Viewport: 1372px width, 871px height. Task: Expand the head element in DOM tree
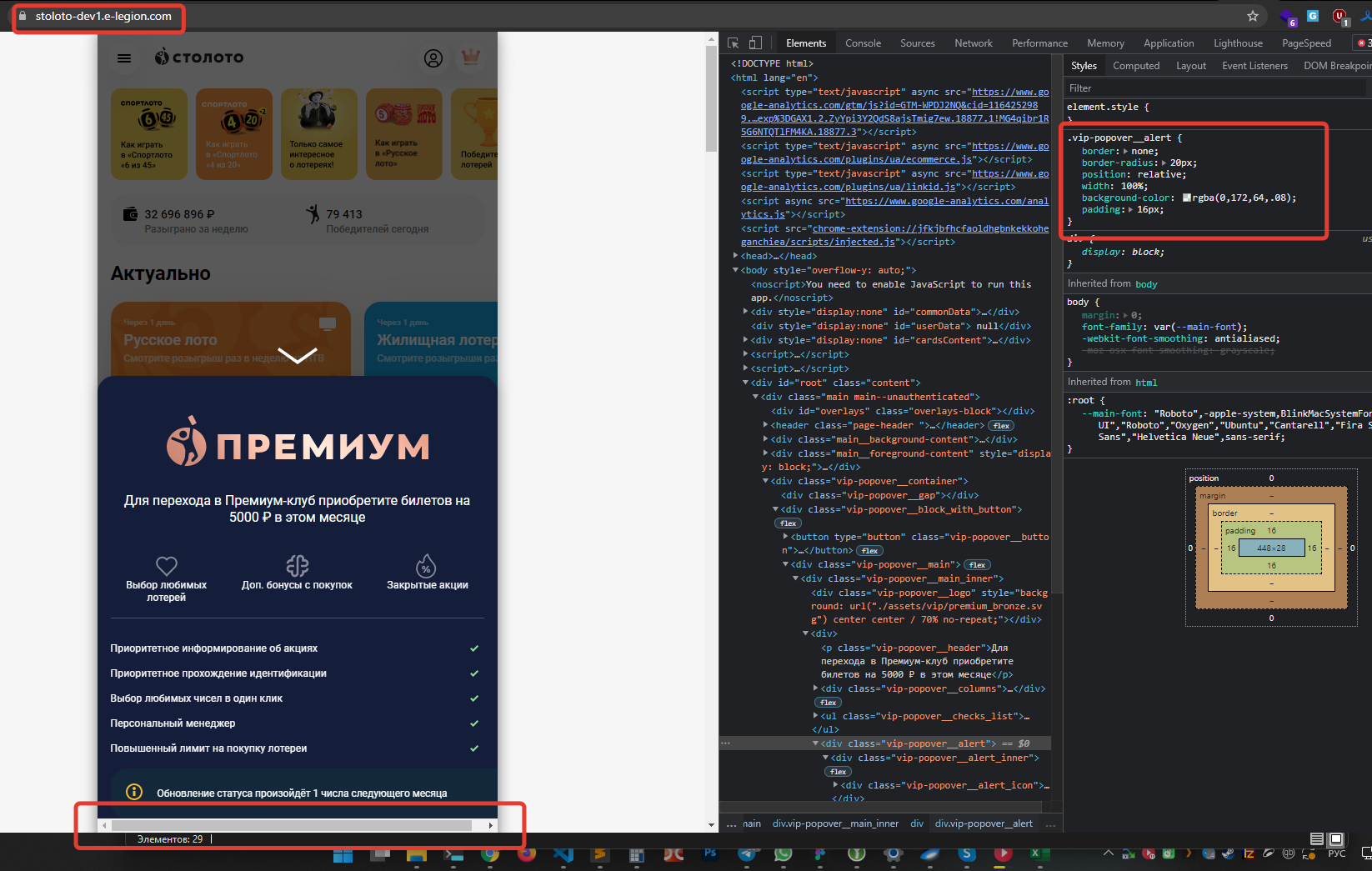coord(735,256)
